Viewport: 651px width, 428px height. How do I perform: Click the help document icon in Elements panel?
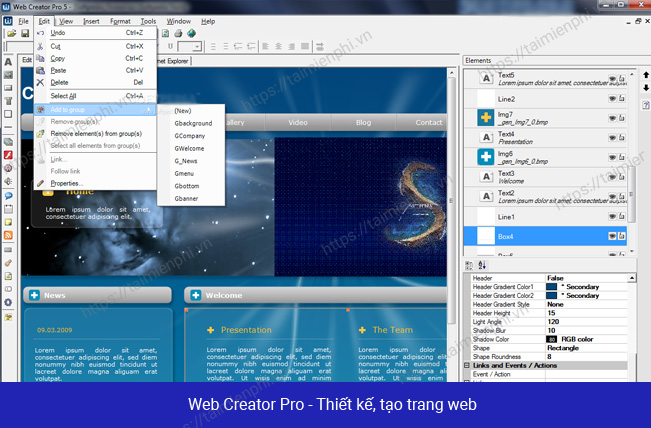(x=646, y=105)
